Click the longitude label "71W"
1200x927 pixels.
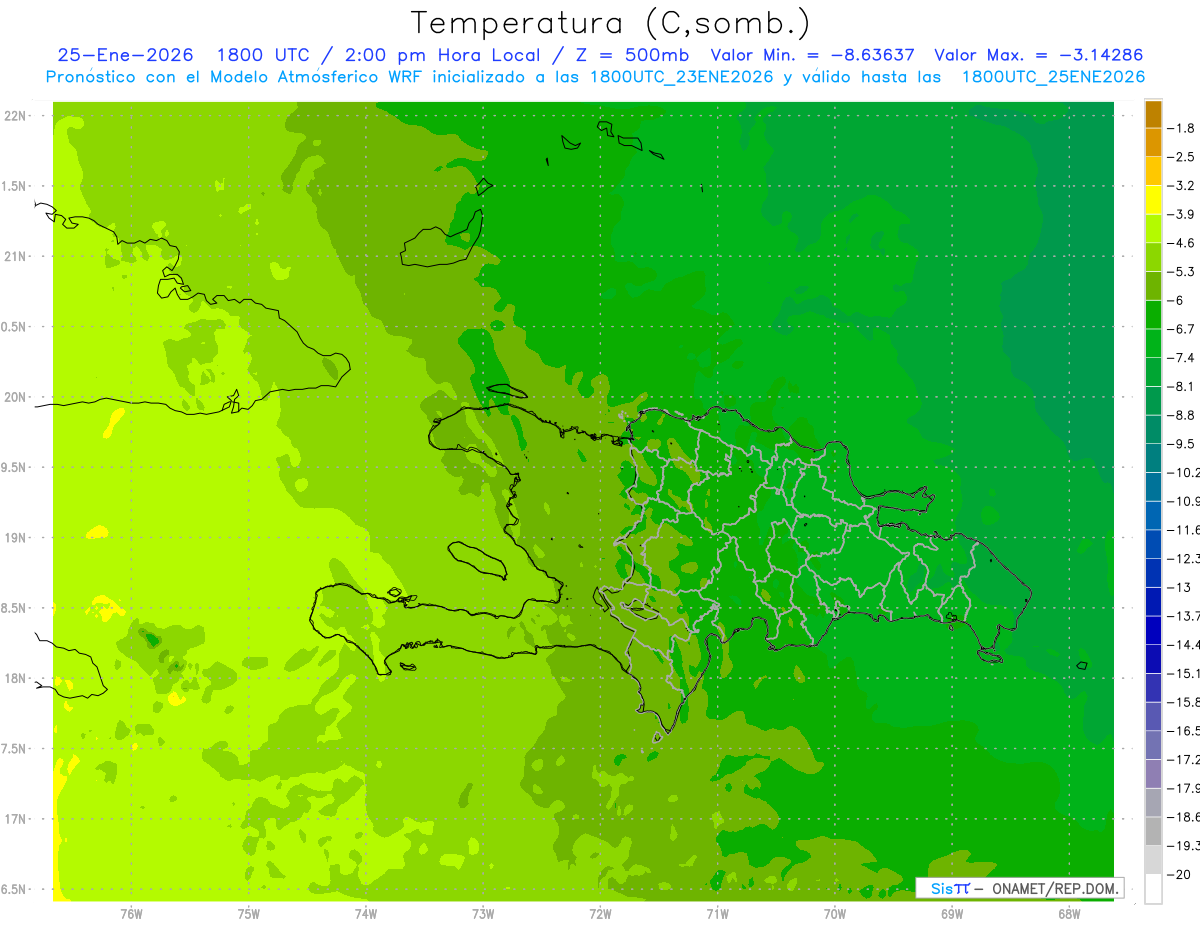pyautogui.click(x=717, y=914)
